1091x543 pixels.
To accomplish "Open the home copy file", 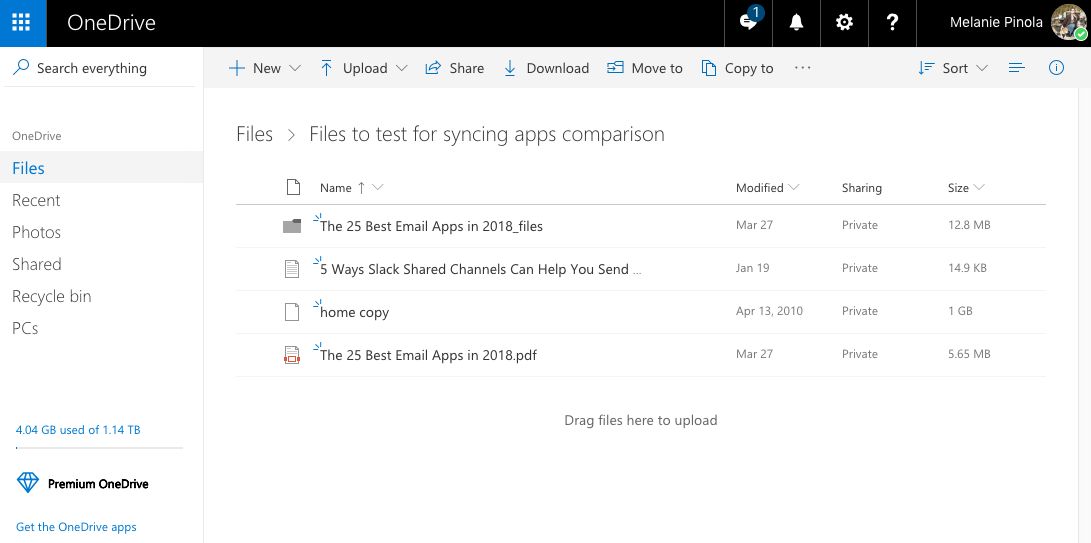I will pyautogui.click(x=355, y=312).
